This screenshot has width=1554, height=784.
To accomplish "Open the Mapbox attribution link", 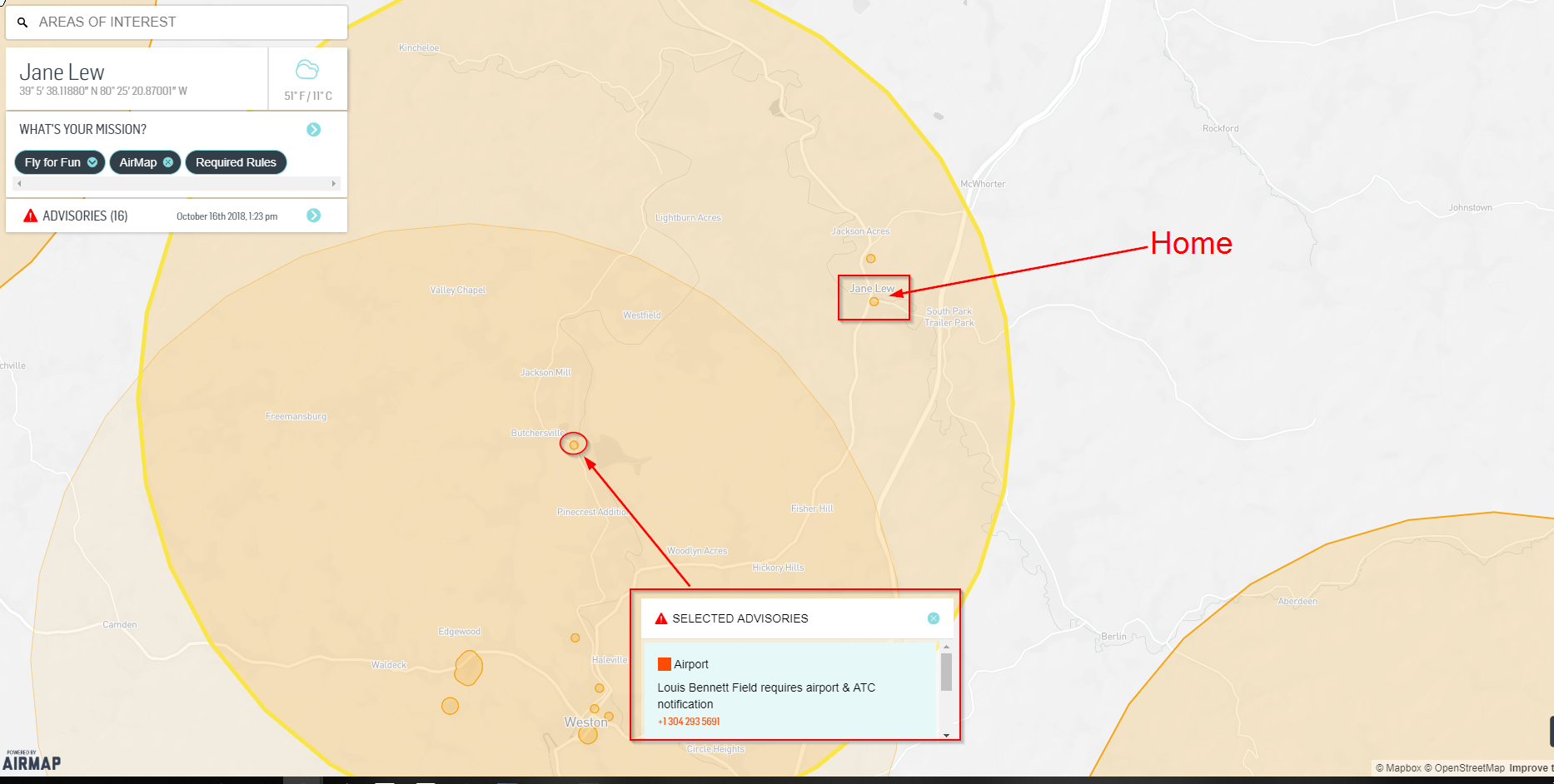I will (1398, 768).
